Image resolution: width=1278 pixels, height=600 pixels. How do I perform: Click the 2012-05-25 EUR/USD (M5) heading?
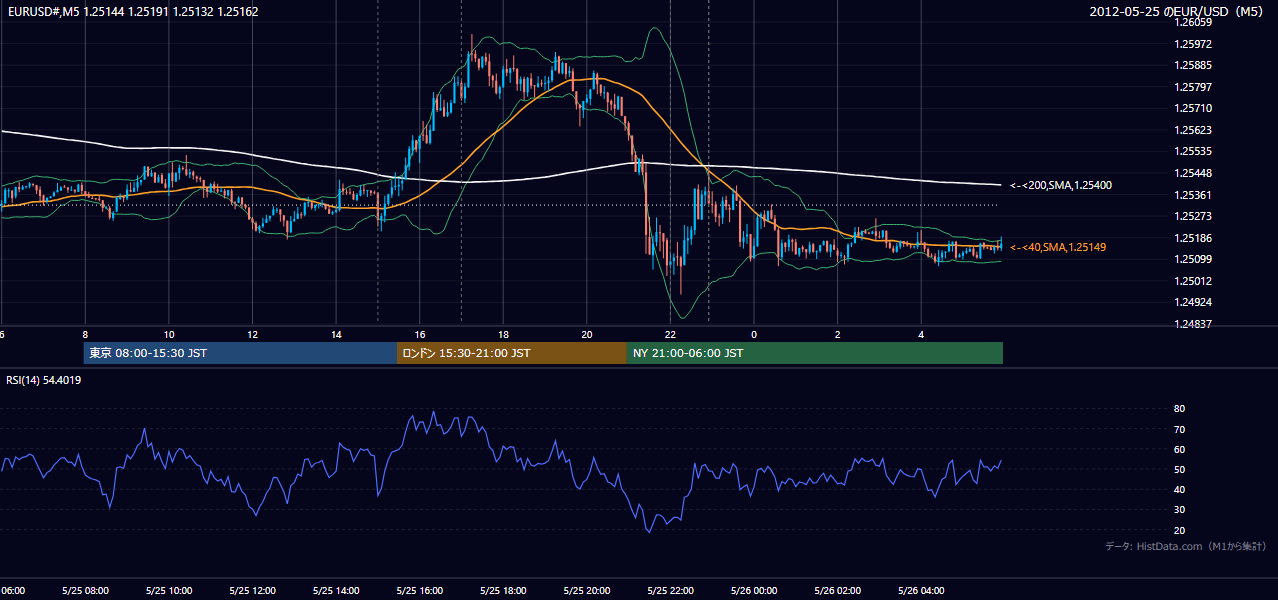[x=1177, y=12]
